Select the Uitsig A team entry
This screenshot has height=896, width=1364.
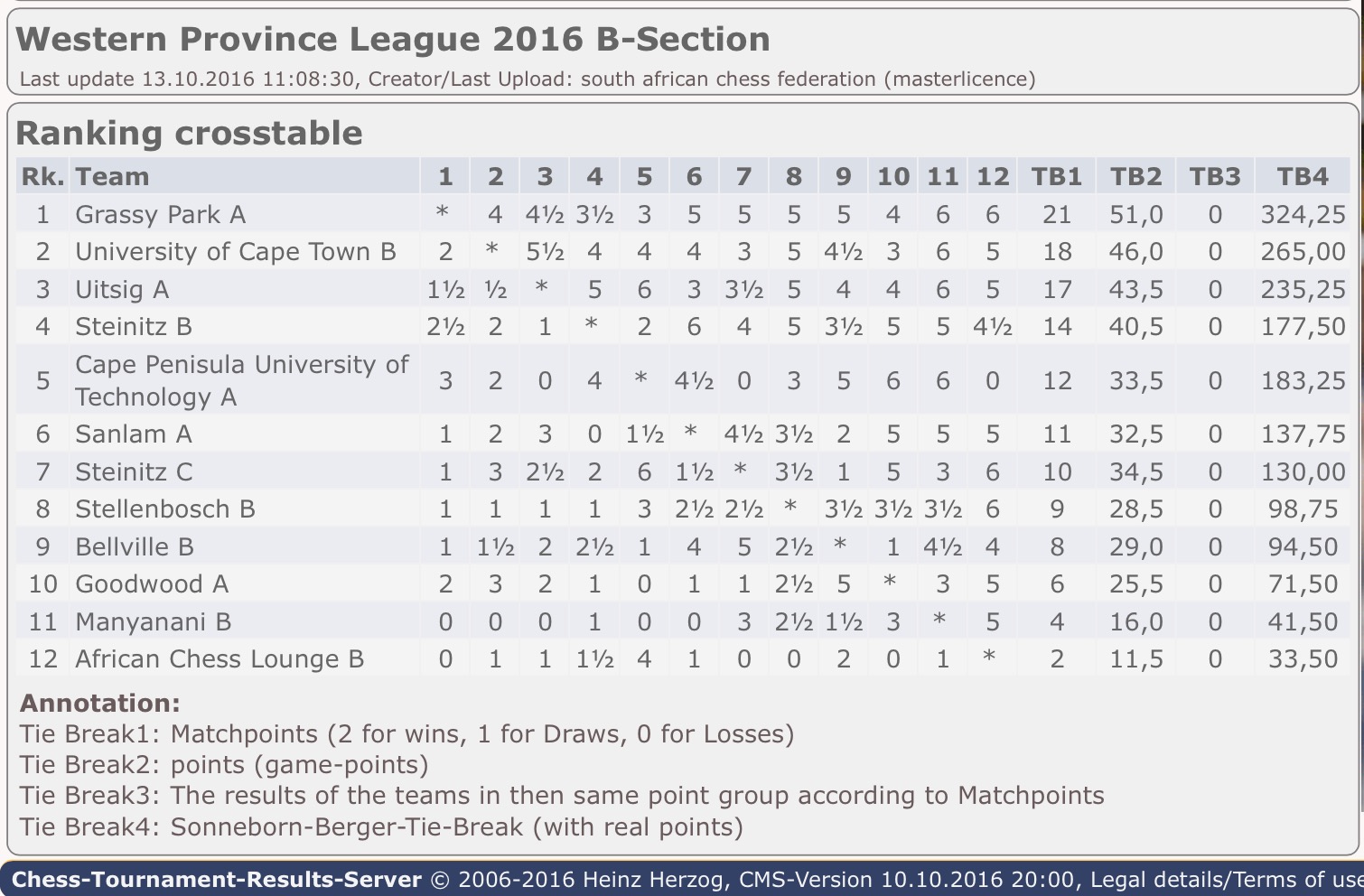tap(122, 290)
